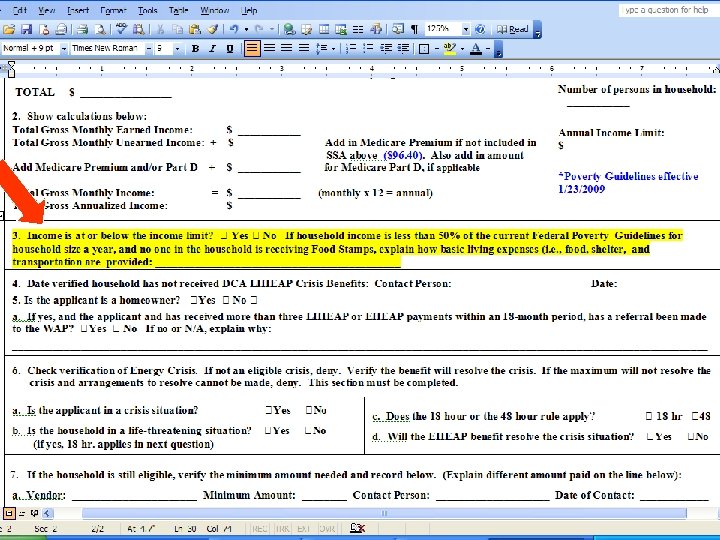Viewport: 720px width, 540px height.
Task: Open the Research pane icon
Action: coord(138,29)
